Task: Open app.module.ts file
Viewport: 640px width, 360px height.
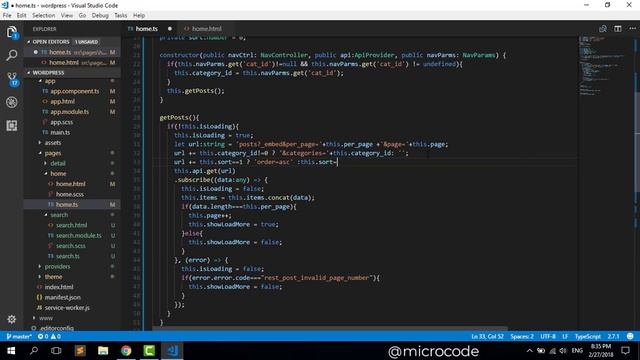Action: (x=69, y=111)
